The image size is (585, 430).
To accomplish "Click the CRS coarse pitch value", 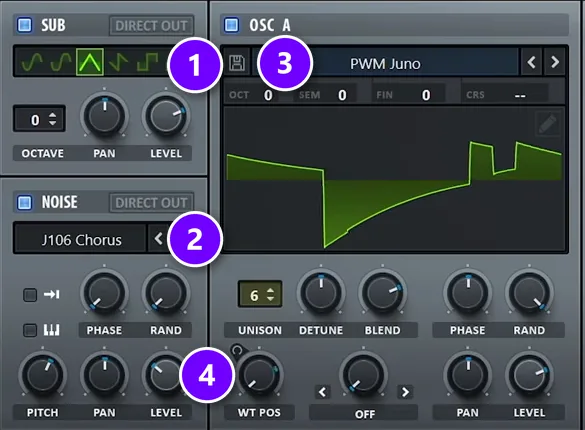I will click(520, 95).
